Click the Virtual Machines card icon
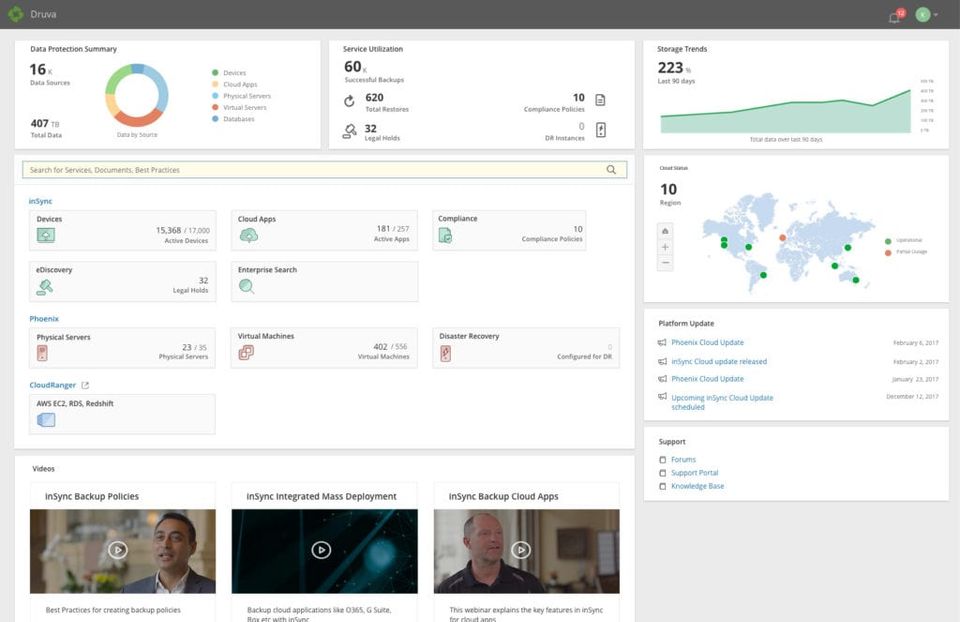The image size is (960, 622). tap(246, 352)
